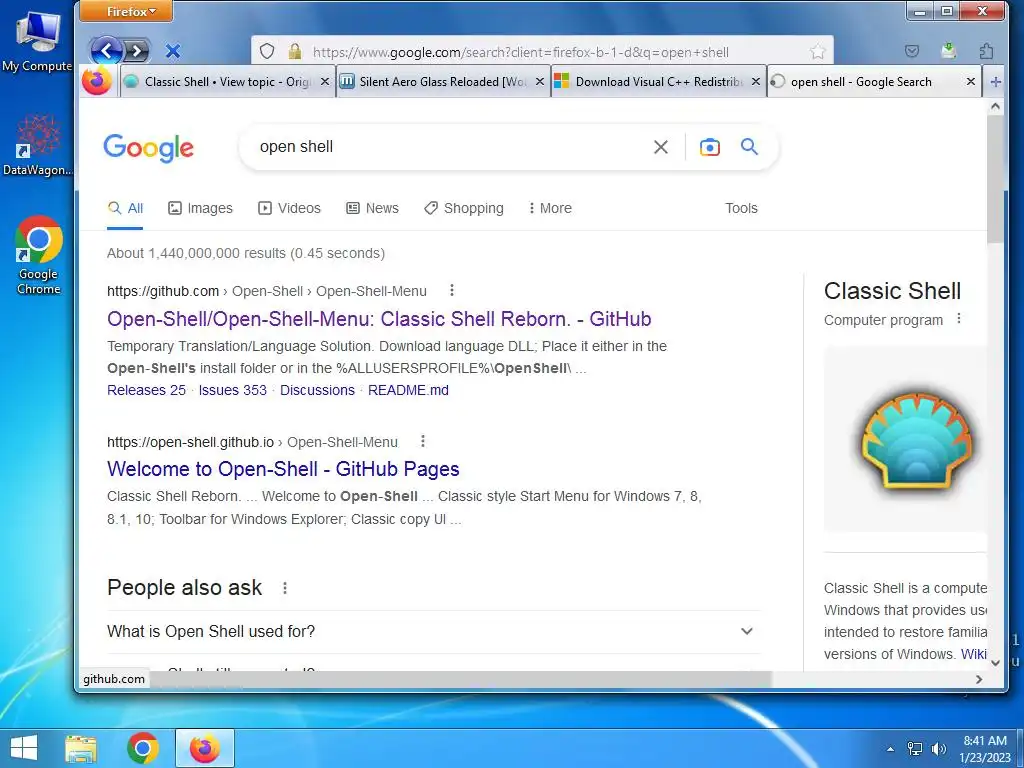Open the Discussions sitelink
Image resolution: width=1024 pixels, height=768 pixels.
(317, 390)
